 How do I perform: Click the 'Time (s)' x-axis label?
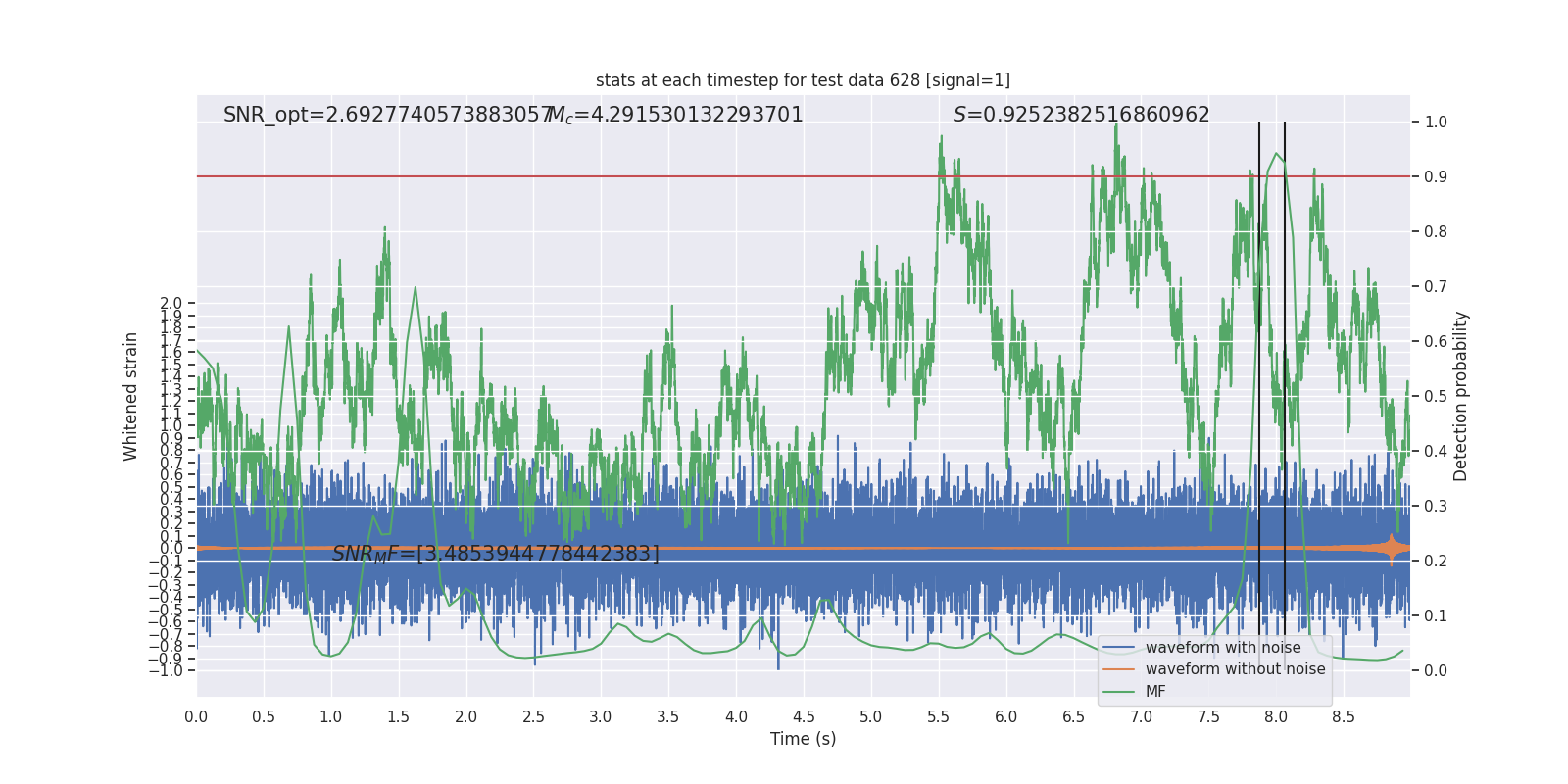click(x=803, y=739)
